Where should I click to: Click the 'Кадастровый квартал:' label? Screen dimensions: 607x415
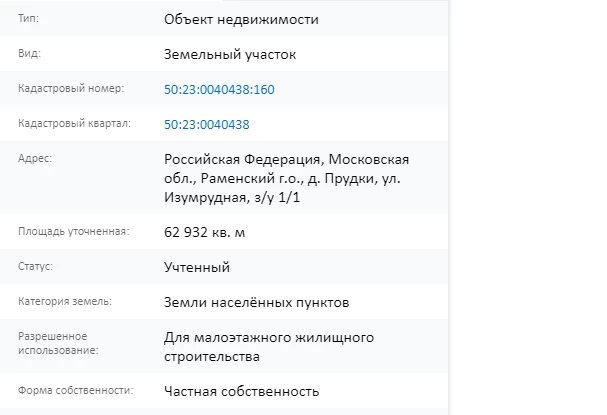pos(75,124)
